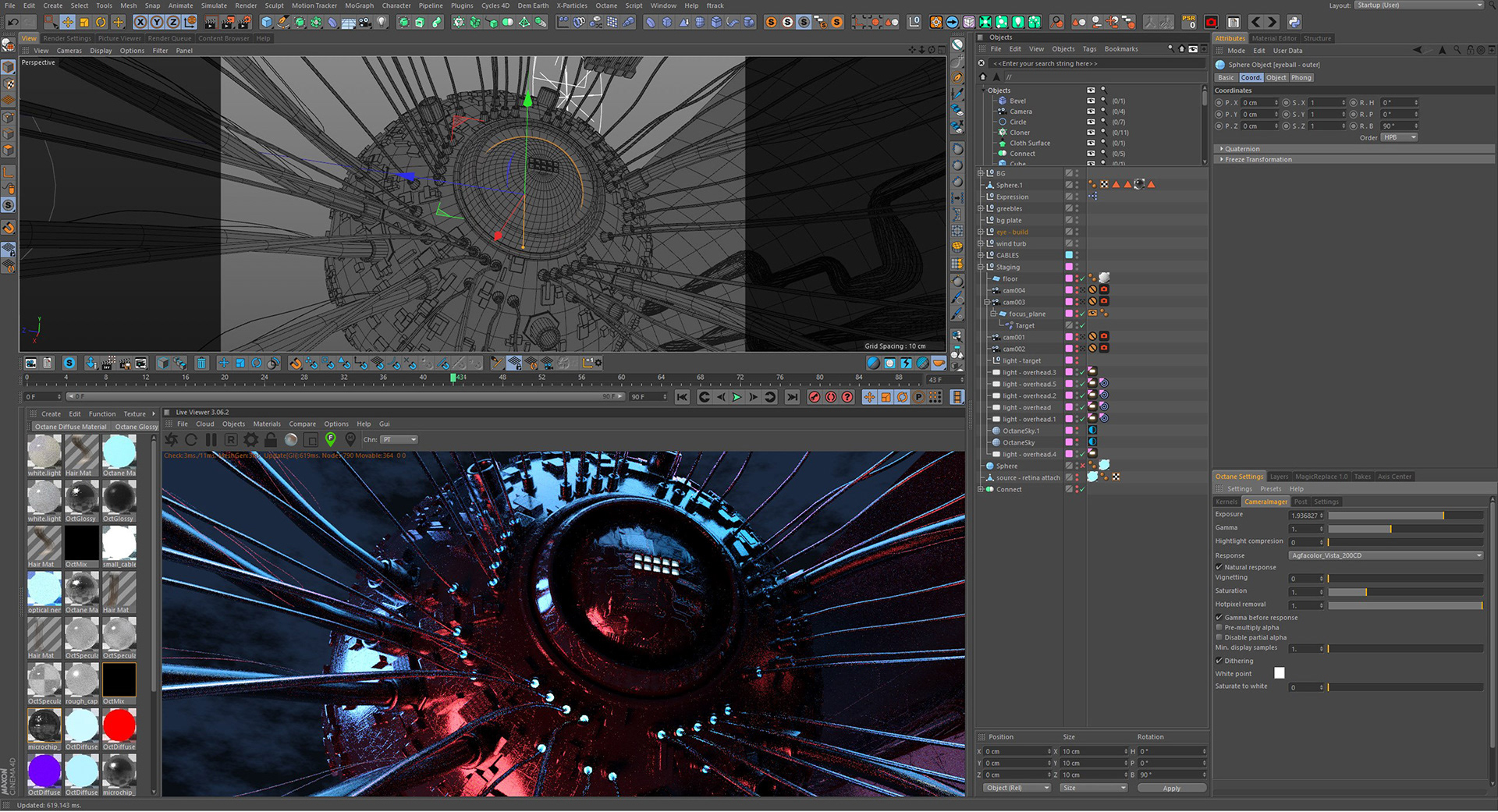Click the trash can delete icon below viewport
The width and height of the screenshot is (1498, 812).
pyautogui.click(x=201, y=363)
